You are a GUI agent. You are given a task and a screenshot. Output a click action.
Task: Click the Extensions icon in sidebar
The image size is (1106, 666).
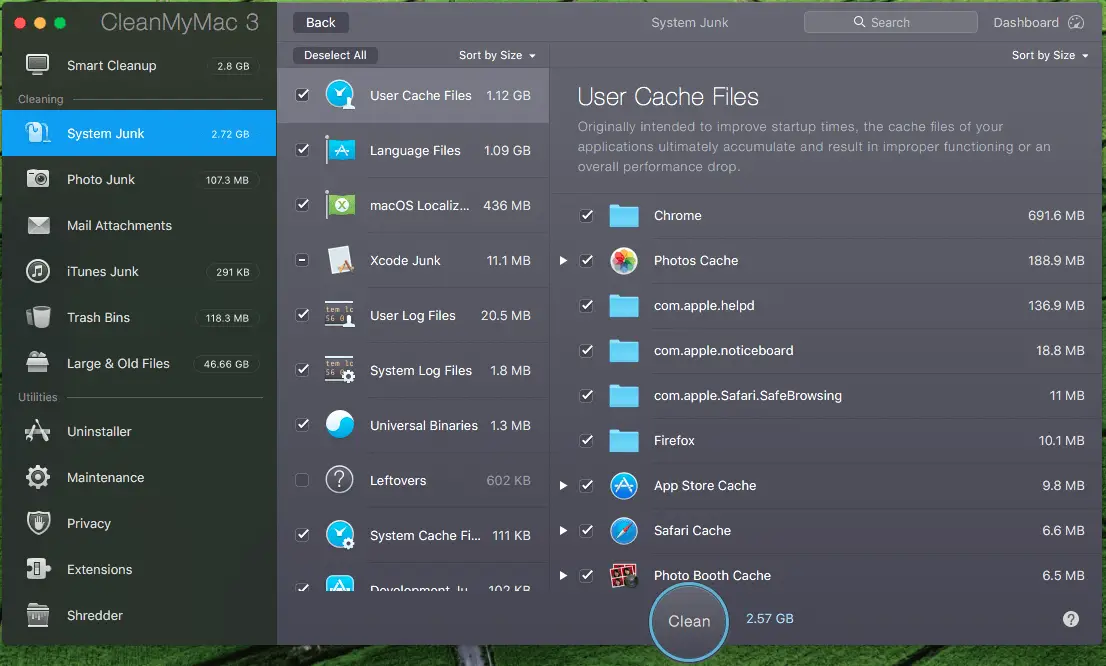[x=38, y=569]
